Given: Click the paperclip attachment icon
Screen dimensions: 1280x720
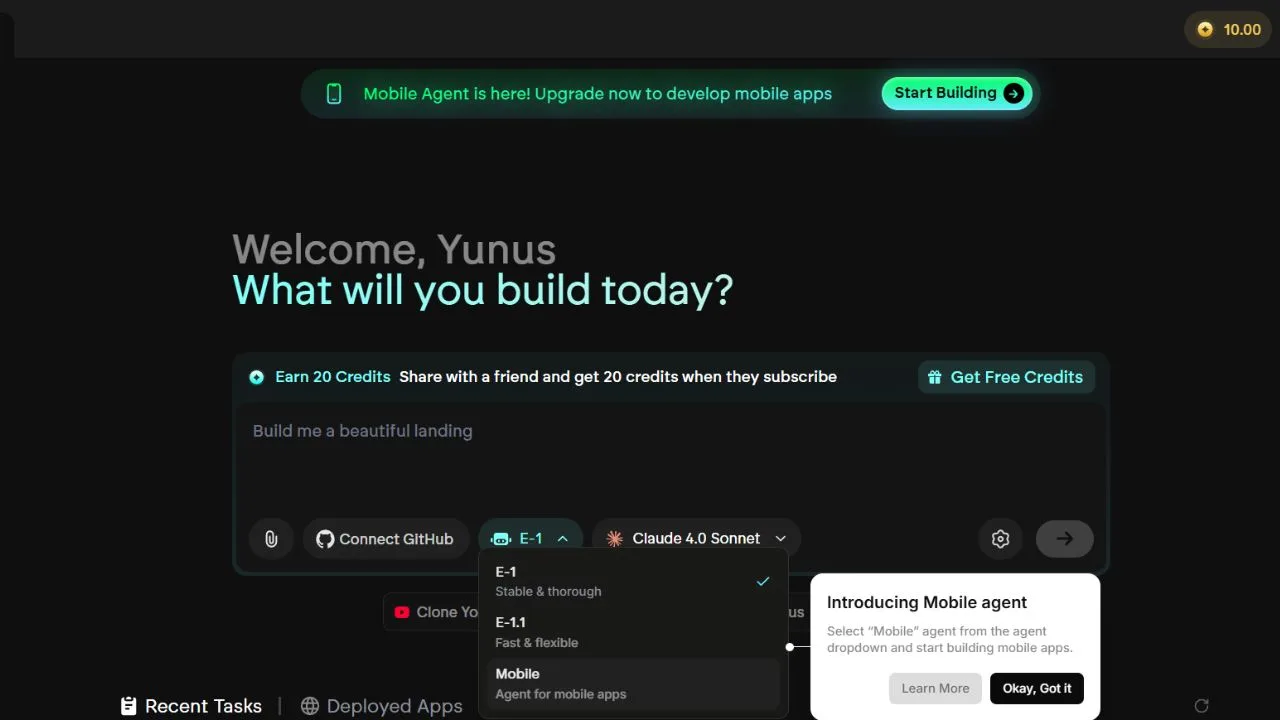Looking at the screenshot, I should (x=270, y=539).
